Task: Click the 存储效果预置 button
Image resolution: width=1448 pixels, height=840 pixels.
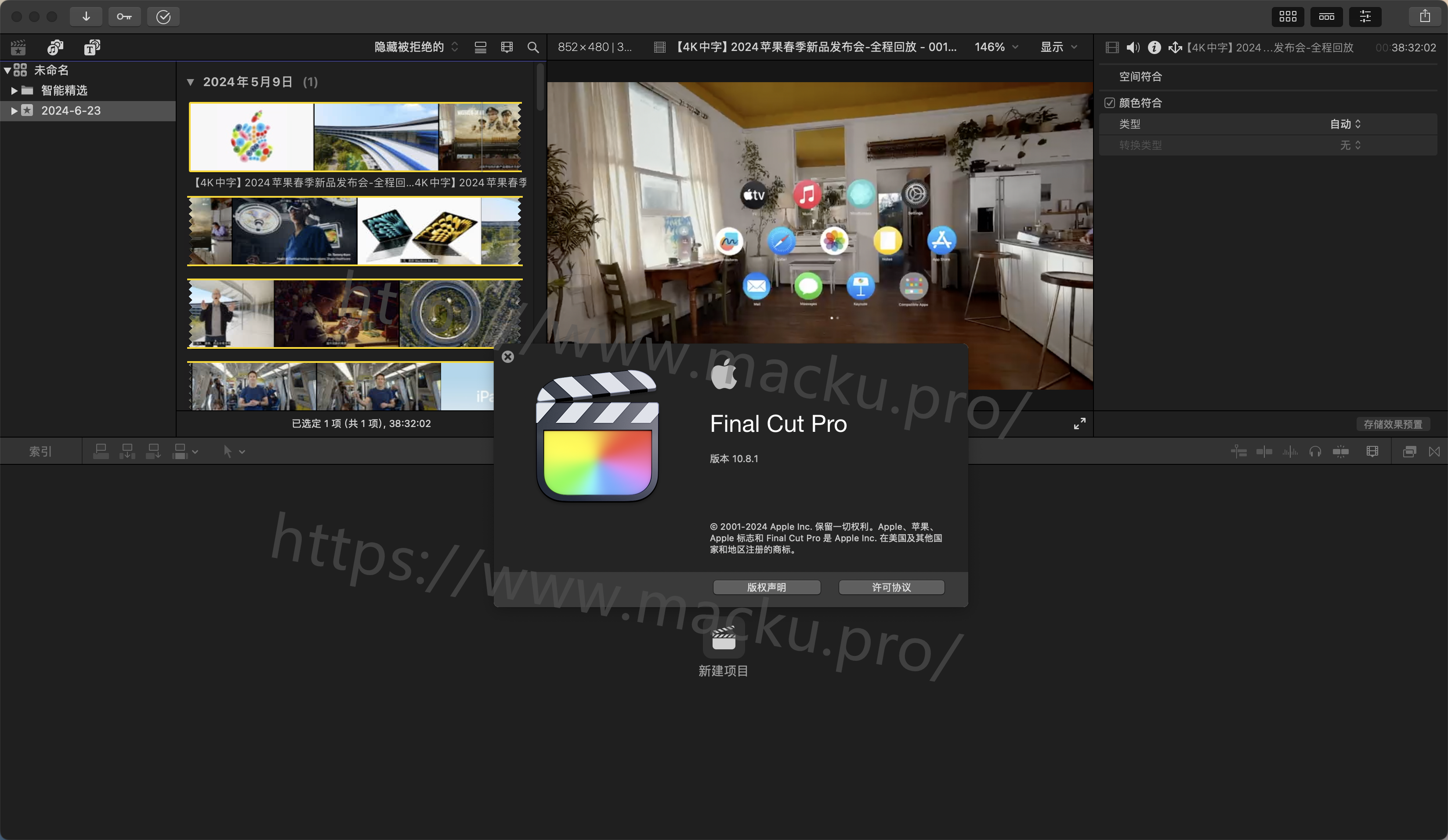Action: tap(1393, 424)
